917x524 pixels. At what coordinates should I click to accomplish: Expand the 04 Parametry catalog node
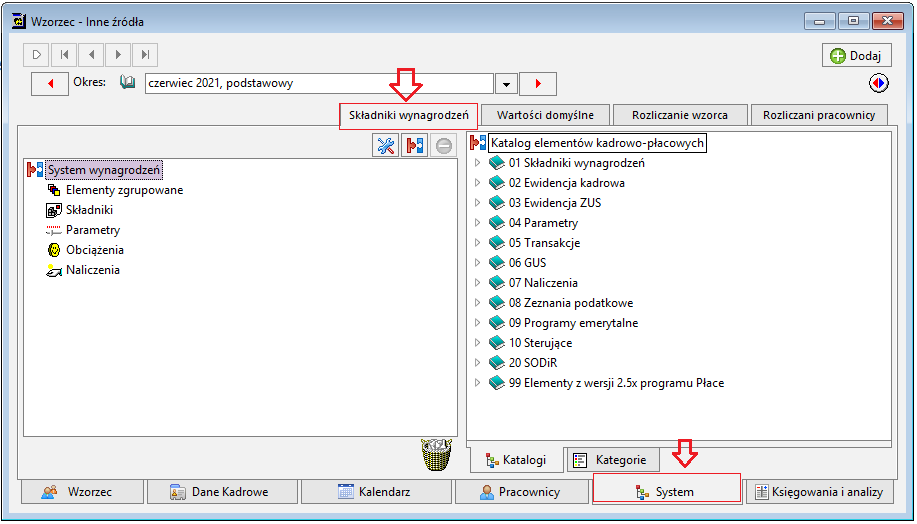click(x=477, y=223)
